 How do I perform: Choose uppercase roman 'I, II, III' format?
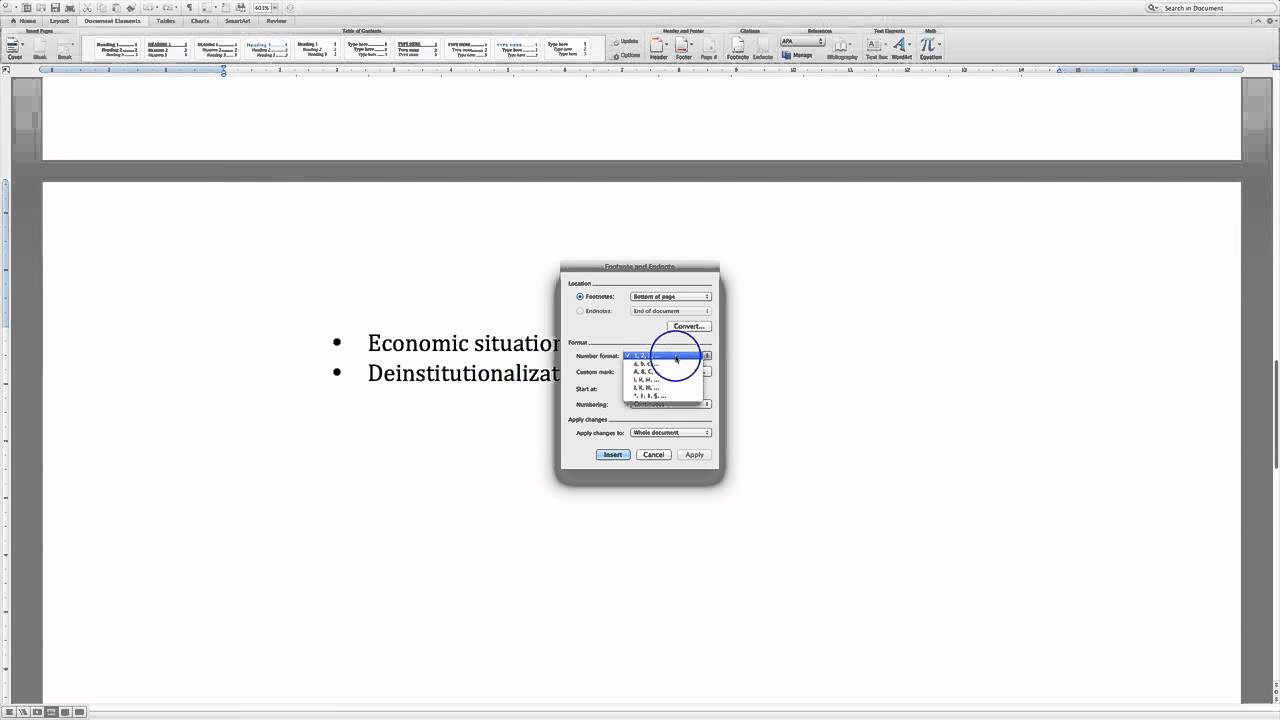pos(662,388)
